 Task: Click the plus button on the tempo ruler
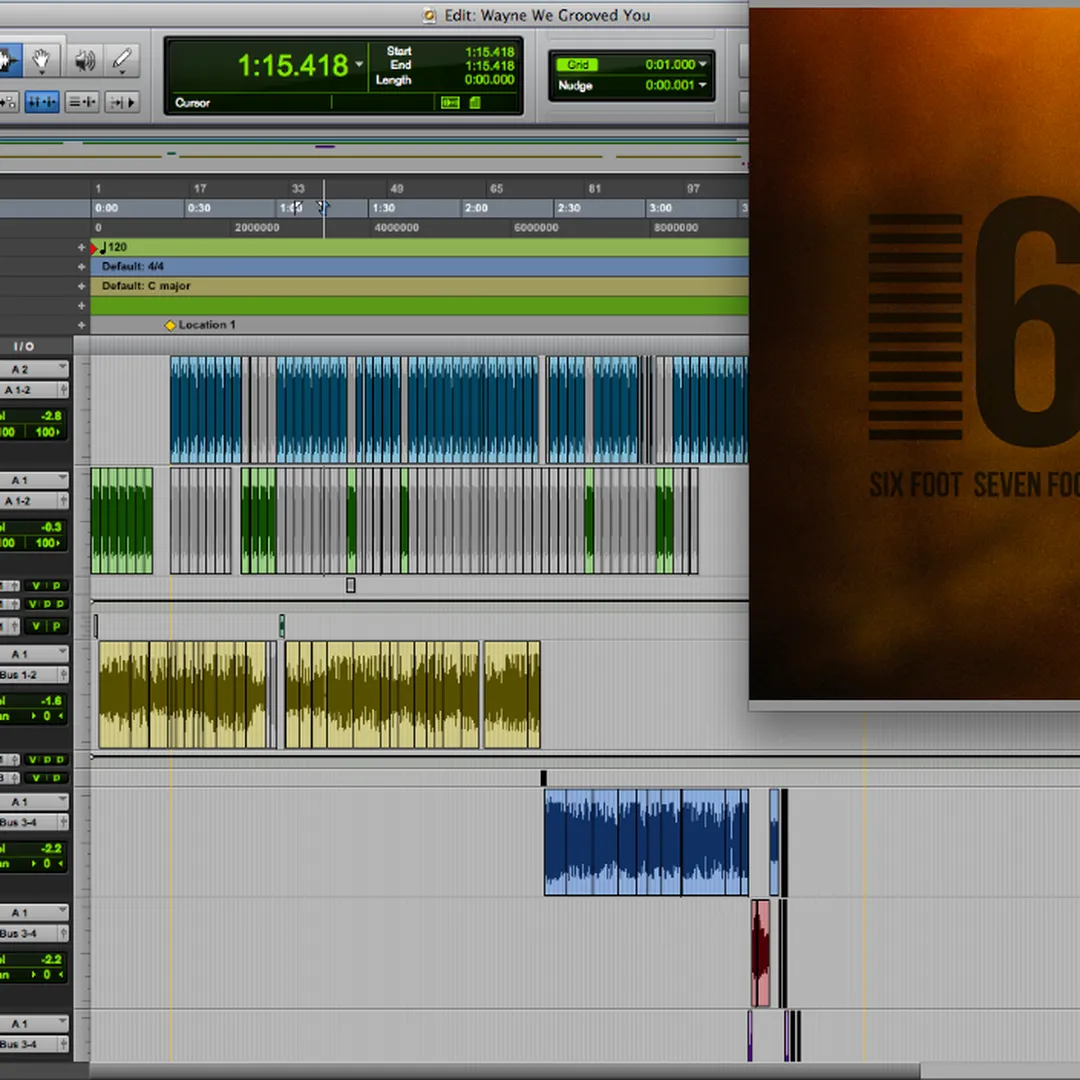pos(82,247)
